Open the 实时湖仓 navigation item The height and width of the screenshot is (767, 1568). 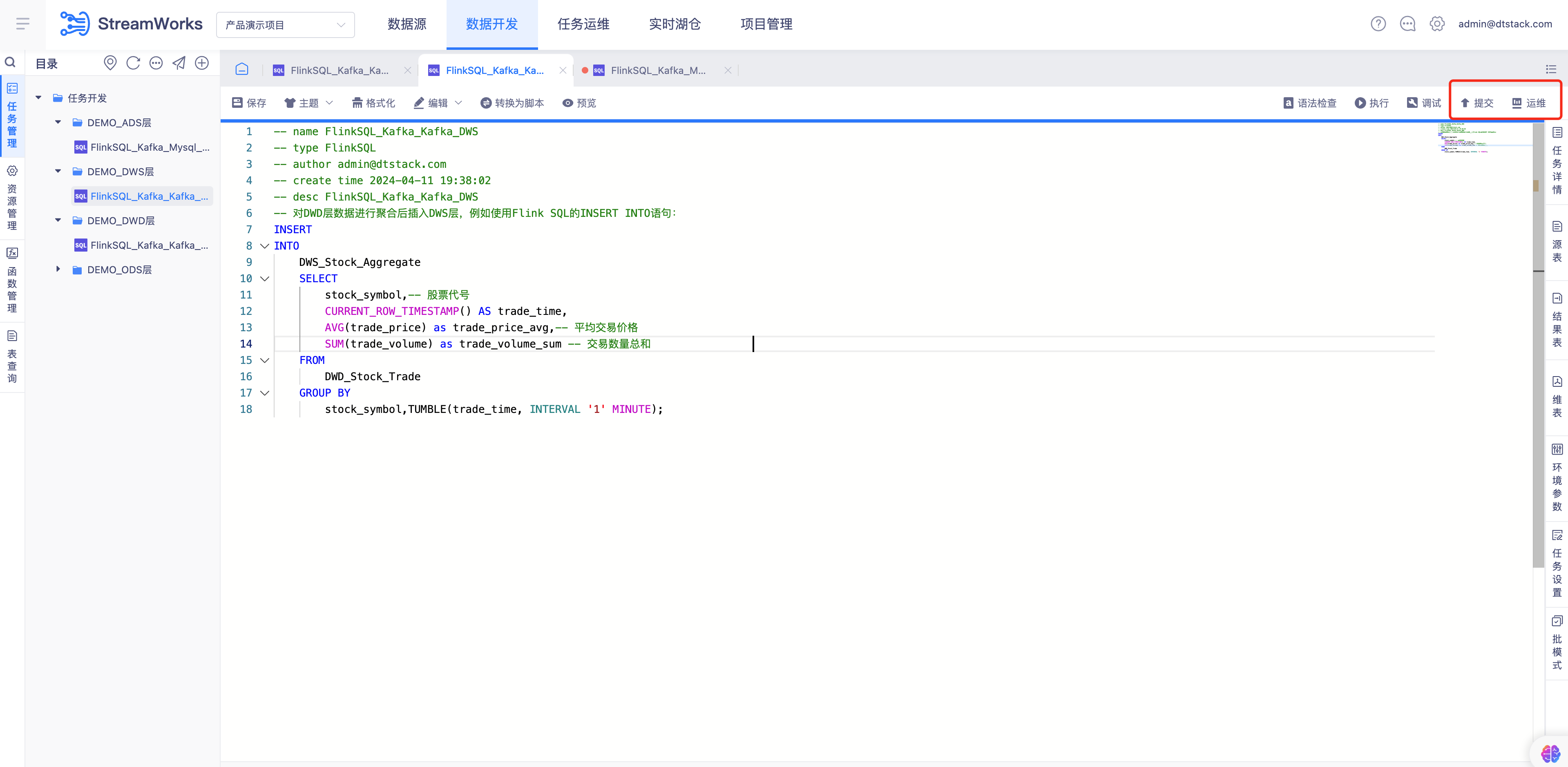tap(675, 25)
